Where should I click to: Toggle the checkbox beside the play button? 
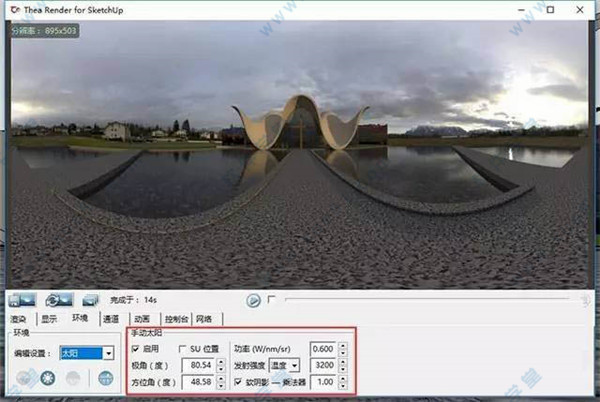click(x=271, y=299)
